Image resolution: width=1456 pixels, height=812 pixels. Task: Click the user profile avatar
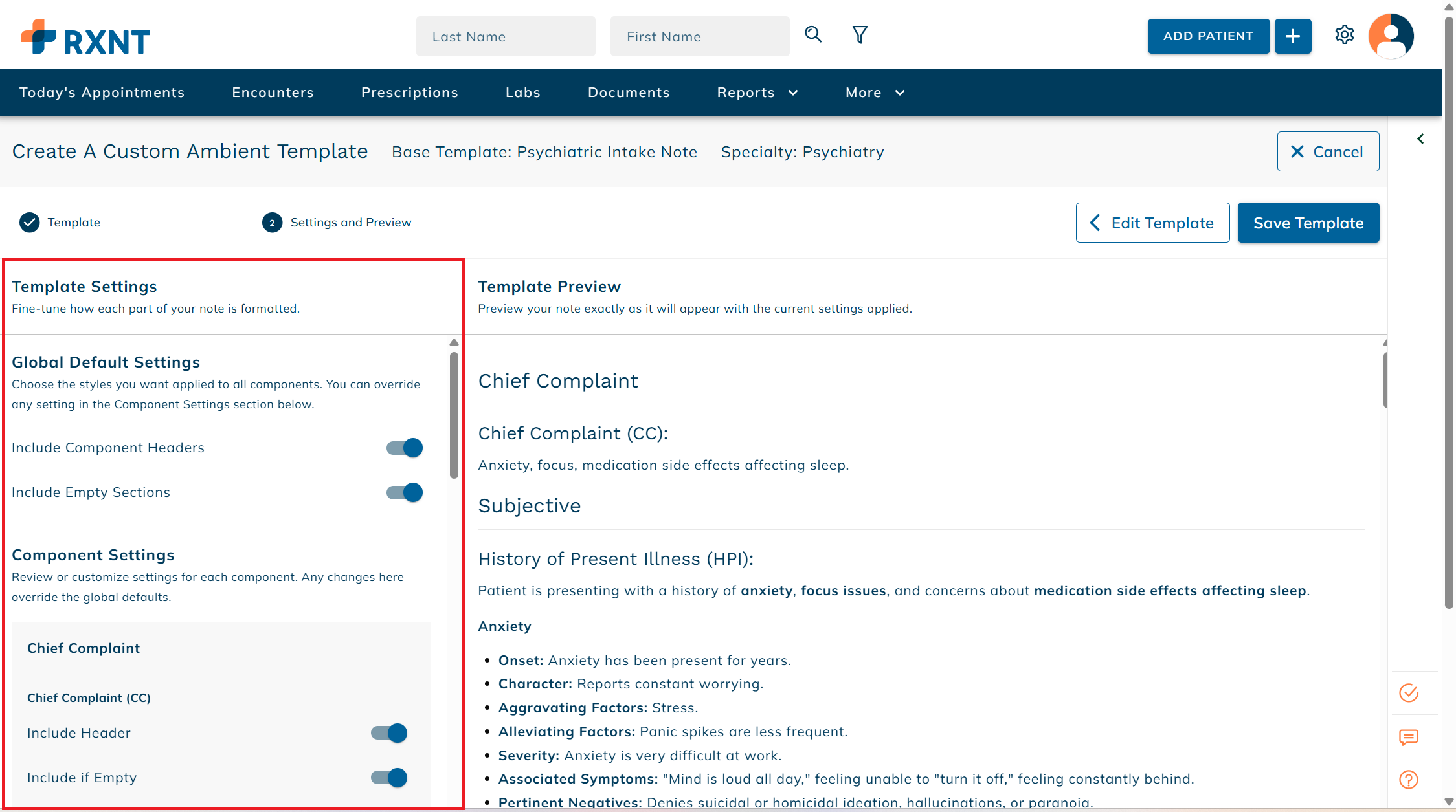[1390, 36]
